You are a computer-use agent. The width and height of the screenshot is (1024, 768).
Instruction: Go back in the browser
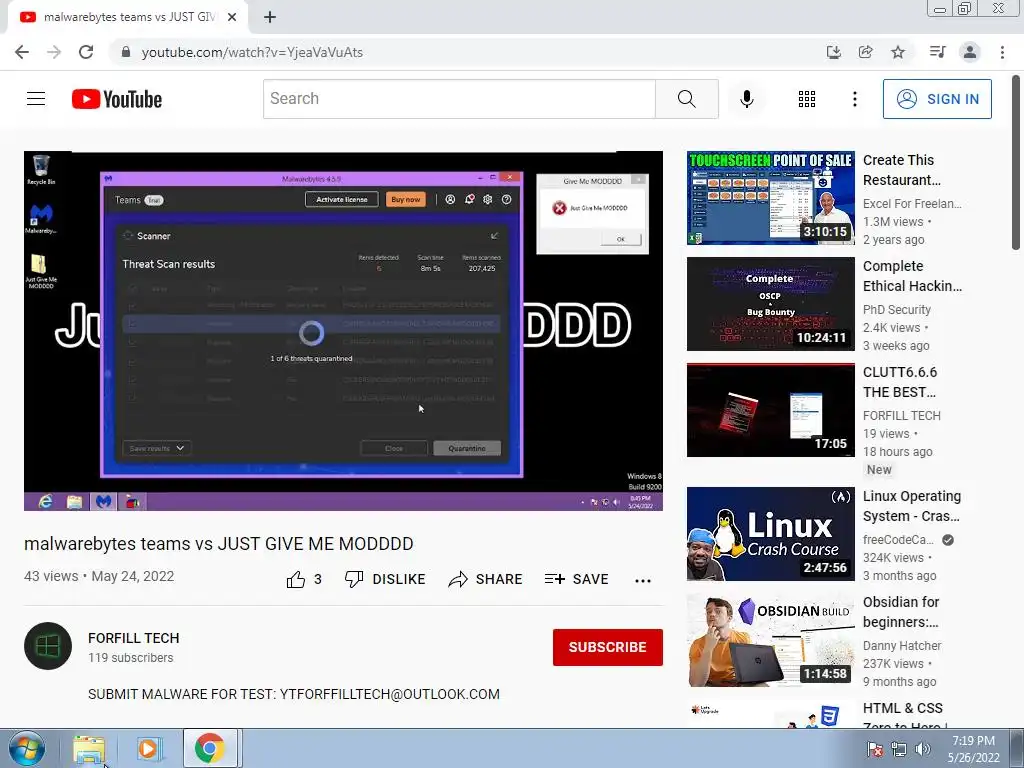(22, 52)
